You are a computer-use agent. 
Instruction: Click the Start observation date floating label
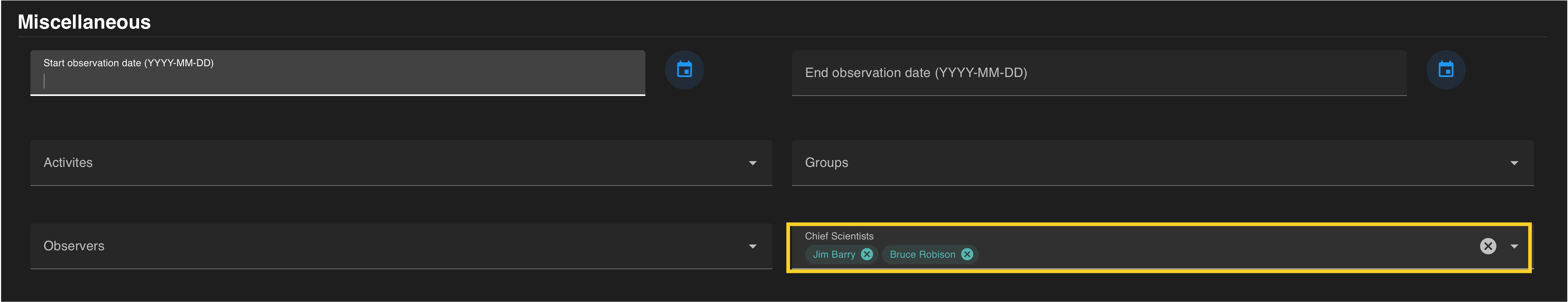tap(128, 63)
